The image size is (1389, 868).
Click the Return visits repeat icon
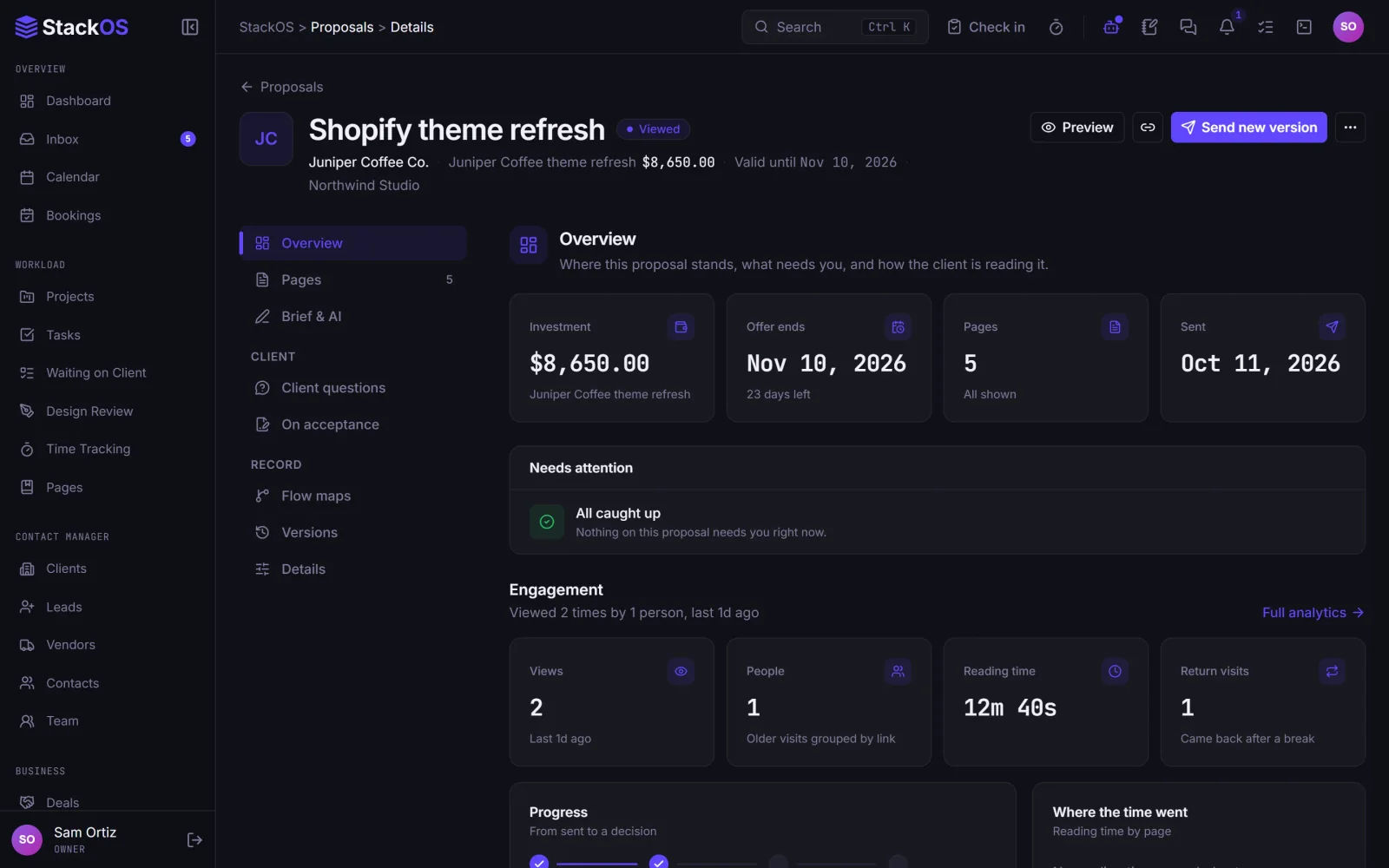[x=1333, y=671]
